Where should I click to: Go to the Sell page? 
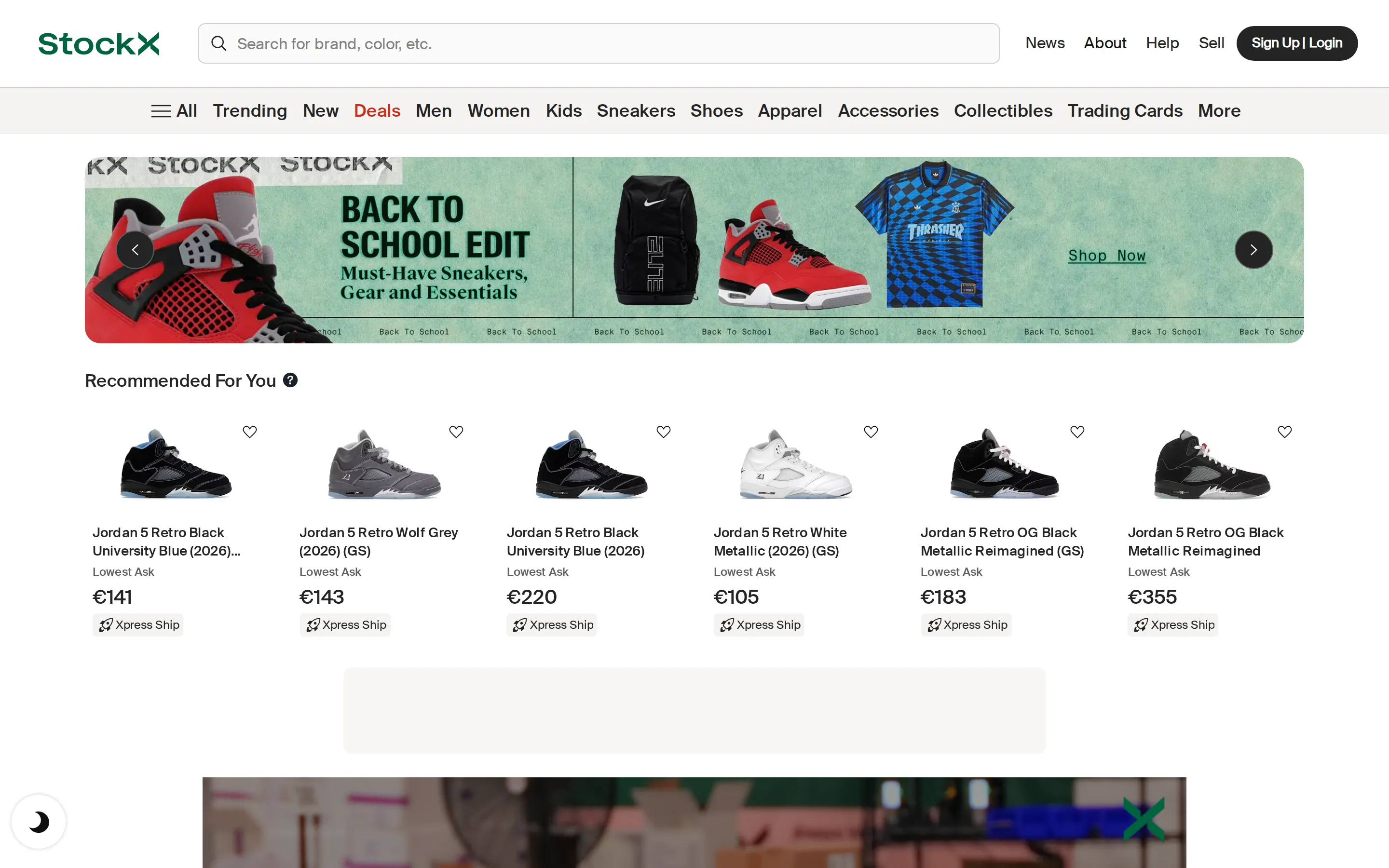pyautogui.click(x=1211, y=43)
